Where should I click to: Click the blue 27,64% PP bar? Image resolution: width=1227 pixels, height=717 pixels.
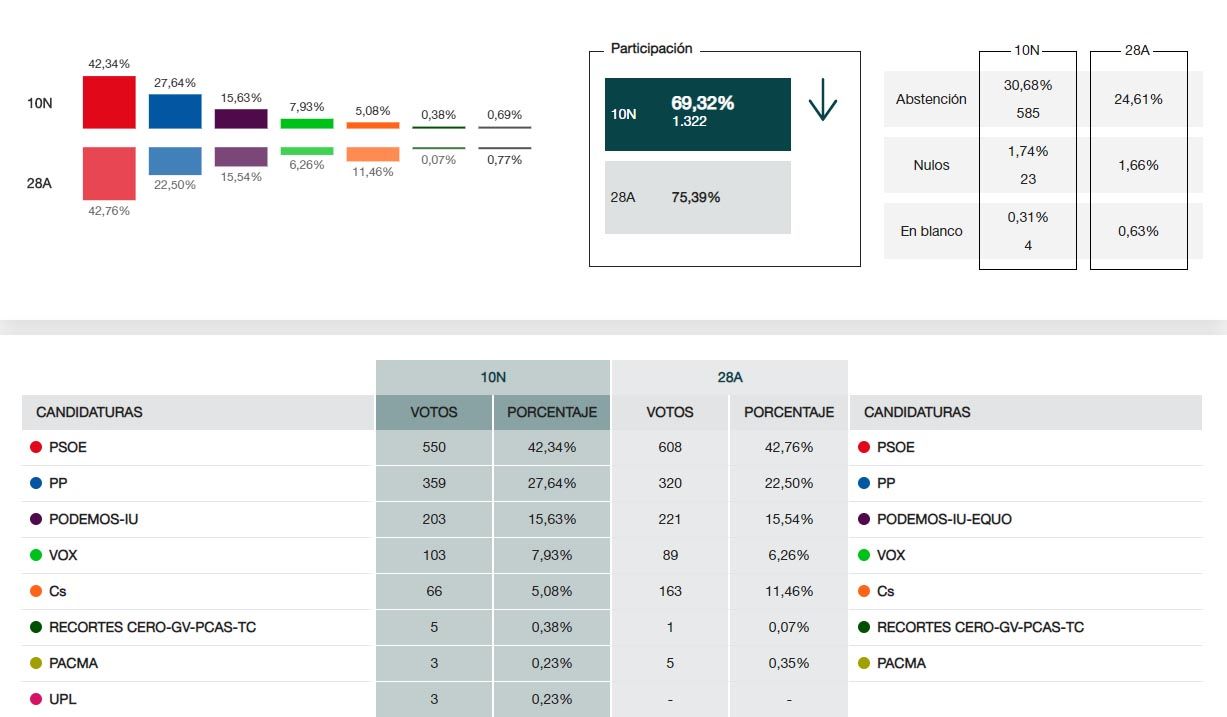(175, 111)
